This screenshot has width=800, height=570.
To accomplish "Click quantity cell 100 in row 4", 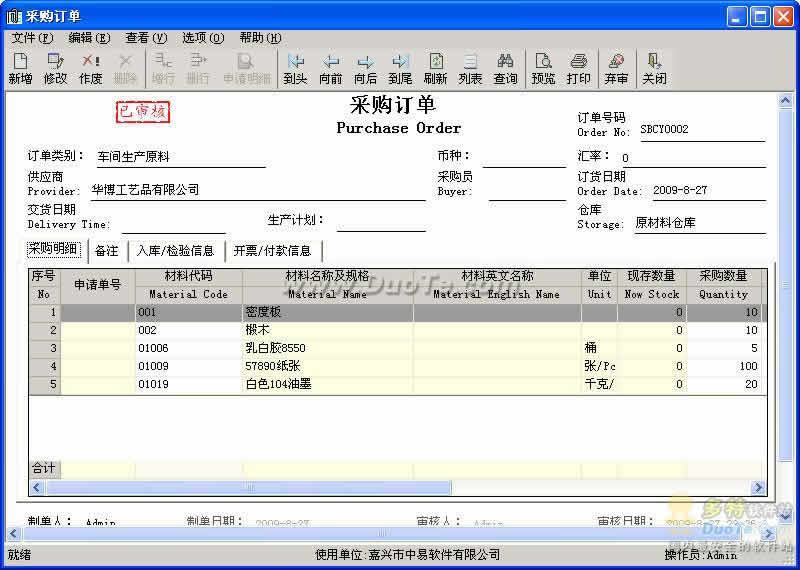I will 723,366.
